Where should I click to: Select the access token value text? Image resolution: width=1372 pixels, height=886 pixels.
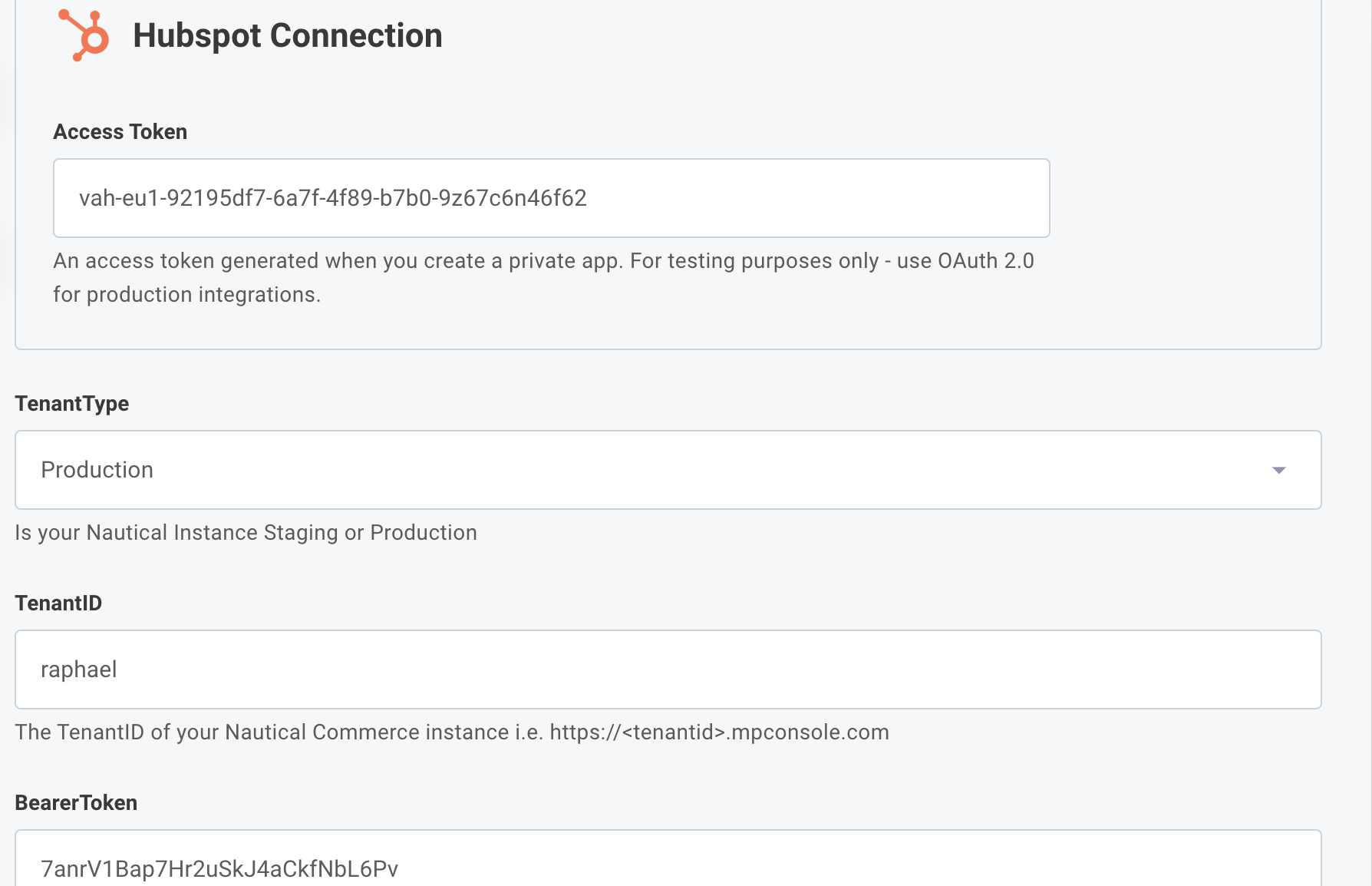[331, 198]
